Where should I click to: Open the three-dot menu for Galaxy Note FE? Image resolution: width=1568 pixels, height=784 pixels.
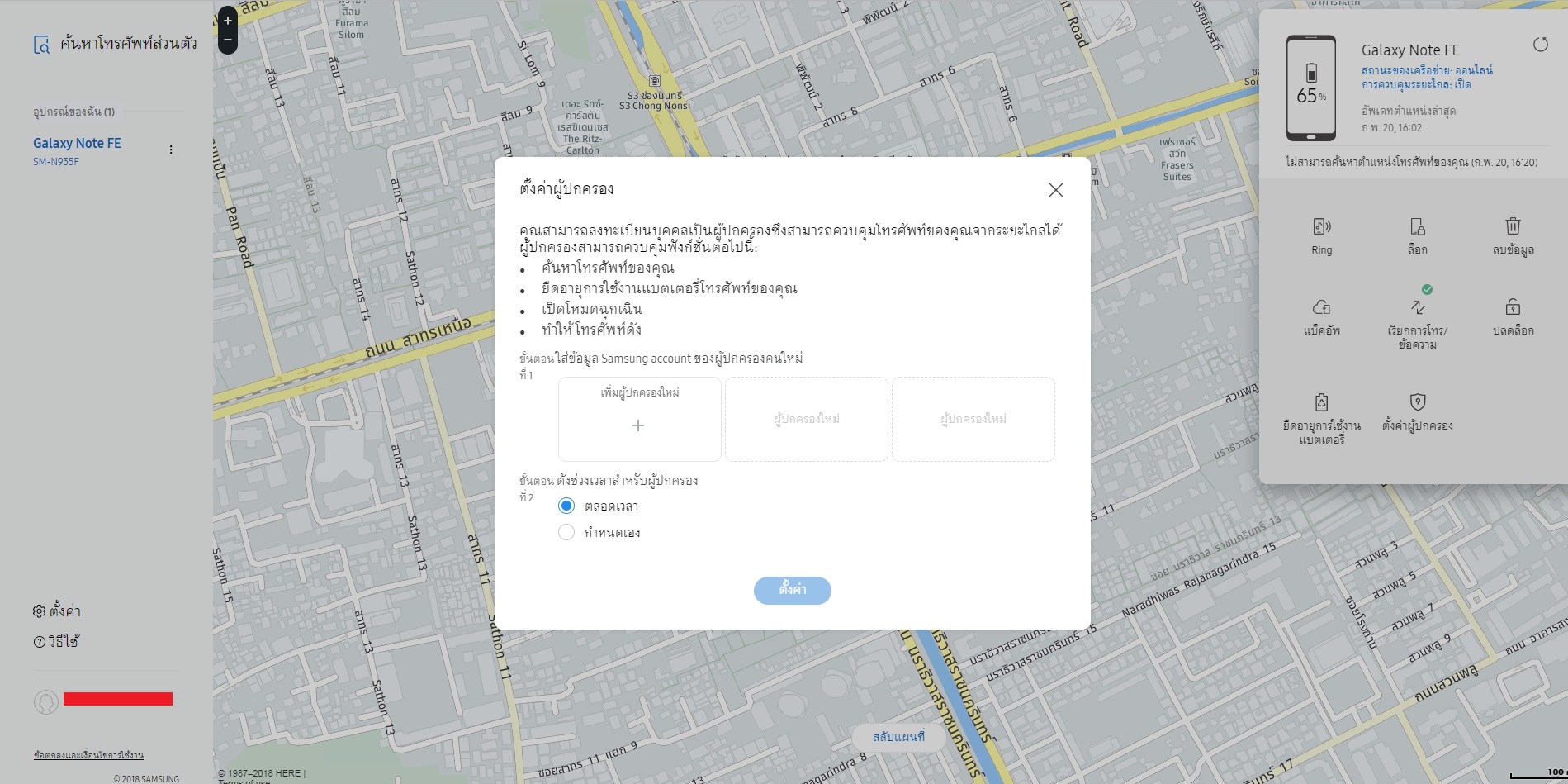171,150
